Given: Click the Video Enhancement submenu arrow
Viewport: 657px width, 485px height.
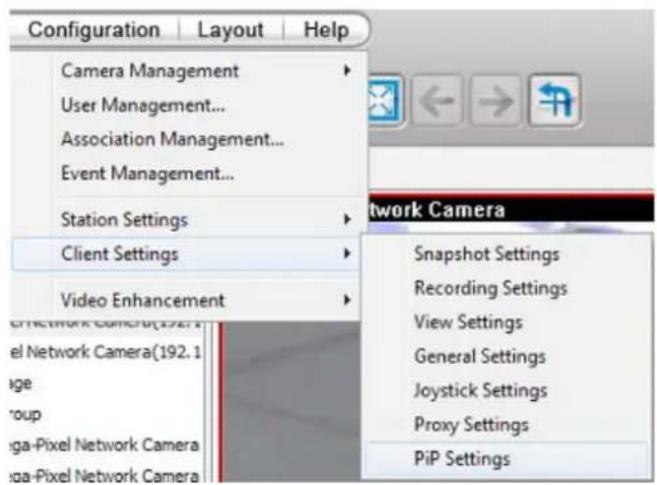Looking at the screenshot, I should pyautogui.click(x=347, y=300).
